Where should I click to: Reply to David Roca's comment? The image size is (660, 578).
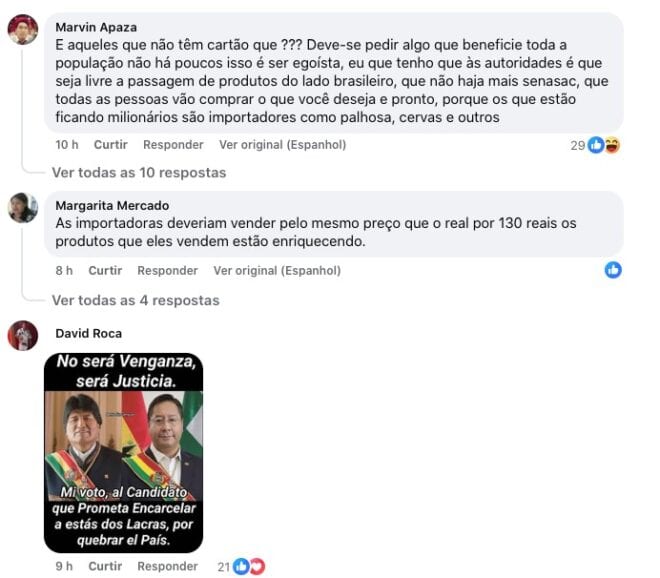[x=168, y=567]
